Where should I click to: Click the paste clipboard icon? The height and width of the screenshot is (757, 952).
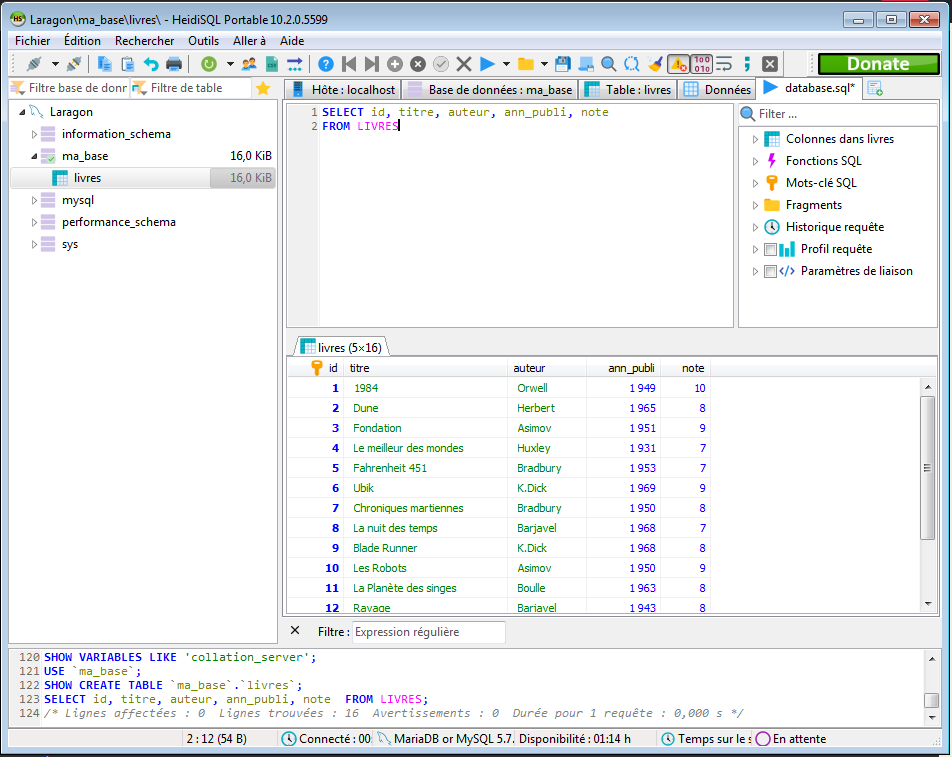128,64
